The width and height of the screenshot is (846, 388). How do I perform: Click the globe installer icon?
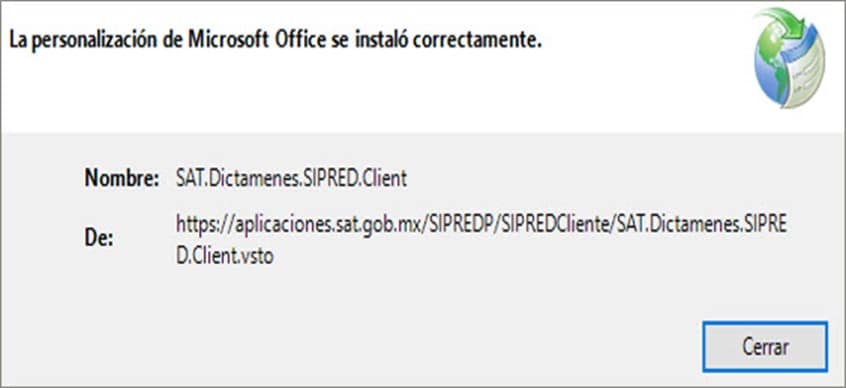pyautogui.click(x=789, y=58)
